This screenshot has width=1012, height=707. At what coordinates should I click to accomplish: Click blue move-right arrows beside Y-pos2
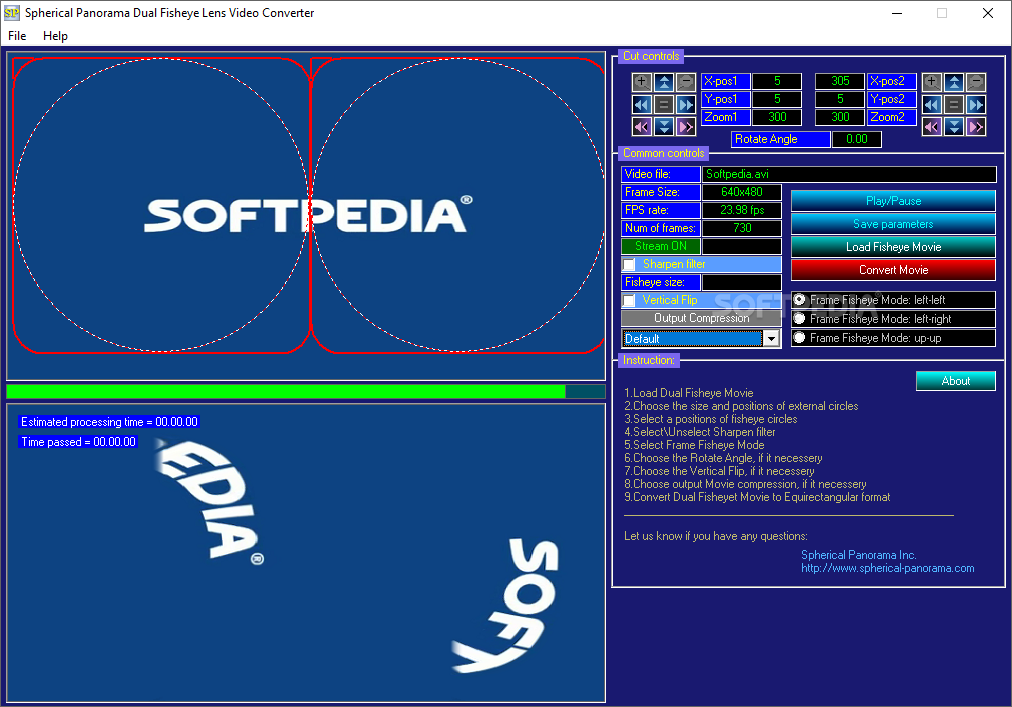click(x=976, y=105)
